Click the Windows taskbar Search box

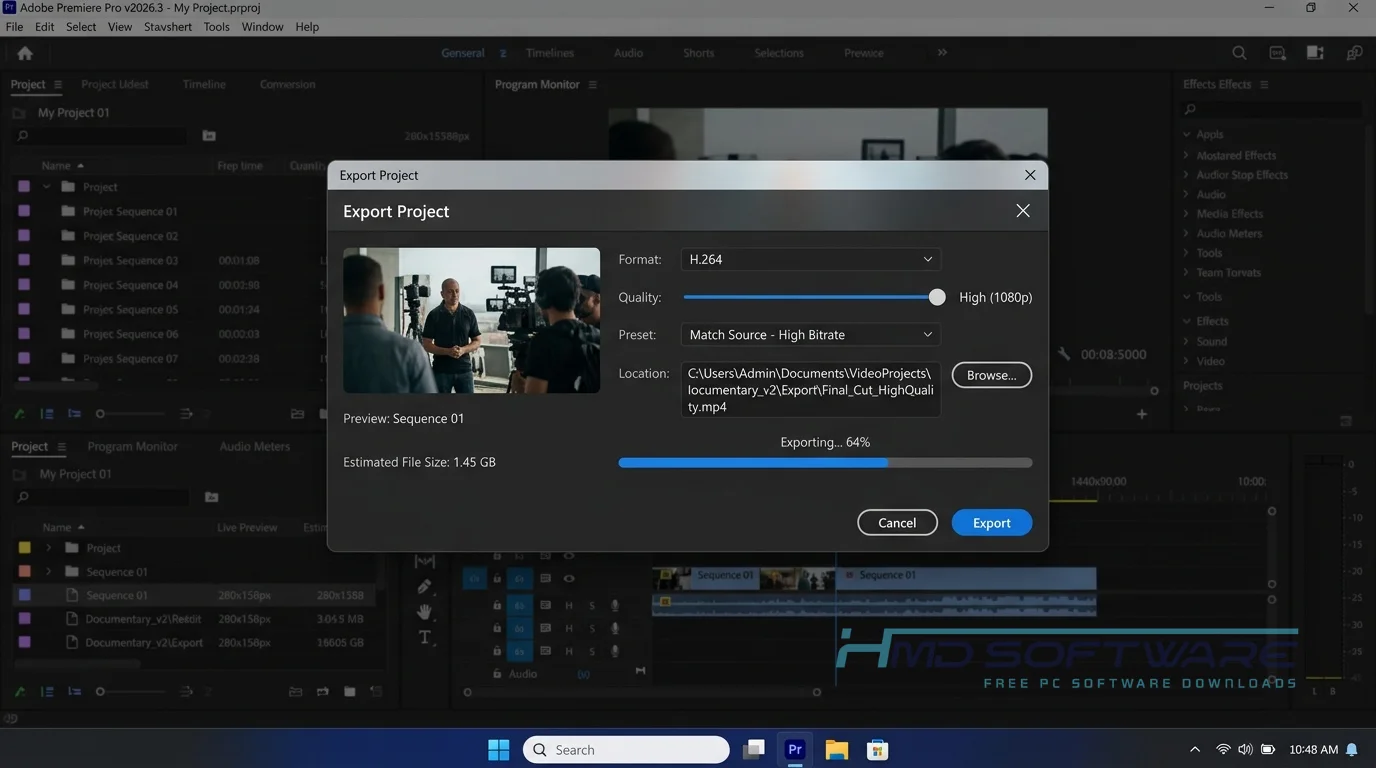point(626,749)
